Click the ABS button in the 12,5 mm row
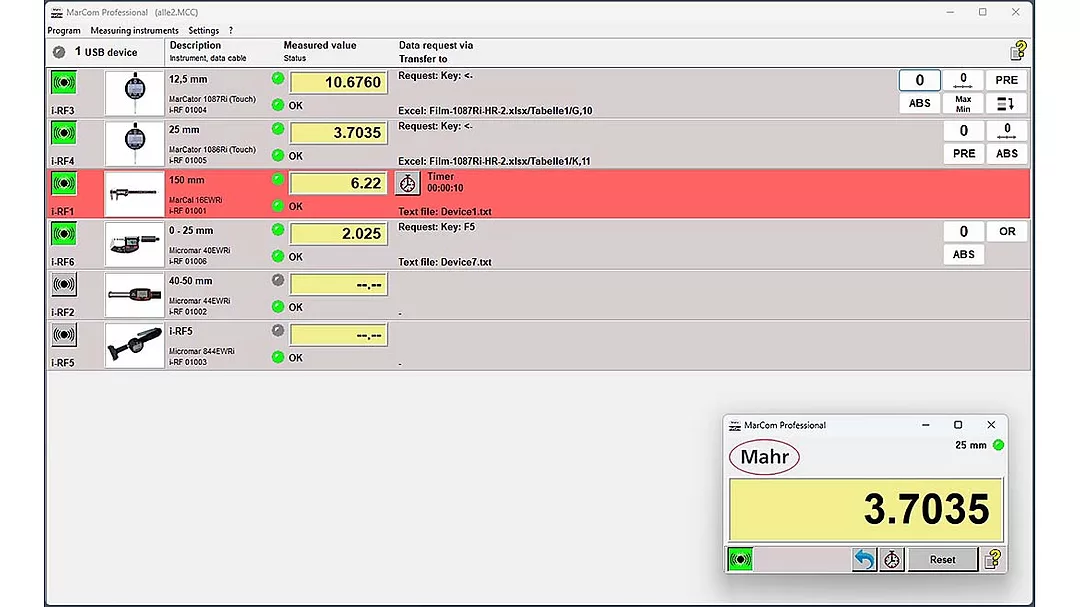This screenshot has width=1080, height=607. [920, 103]
